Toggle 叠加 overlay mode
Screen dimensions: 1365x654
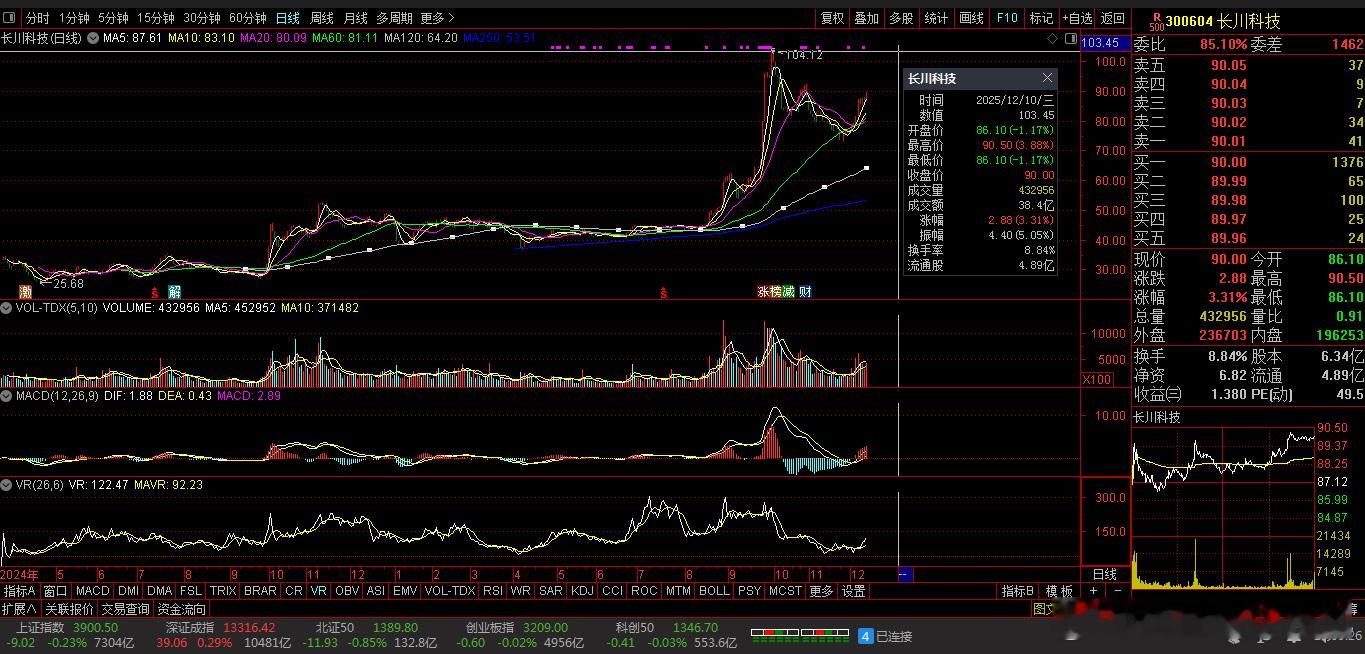pyautogui.click(x=866, y=18)
